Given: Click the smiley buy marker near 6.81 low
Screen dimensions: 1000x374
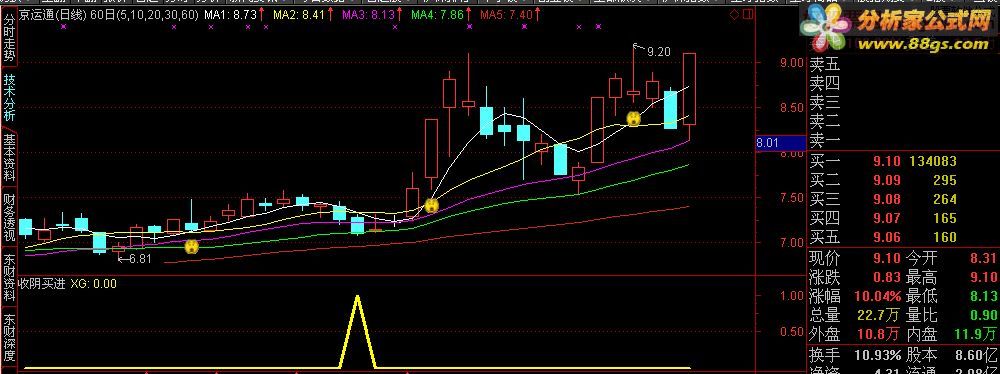Looking at the screenshot, I should 191,247.
